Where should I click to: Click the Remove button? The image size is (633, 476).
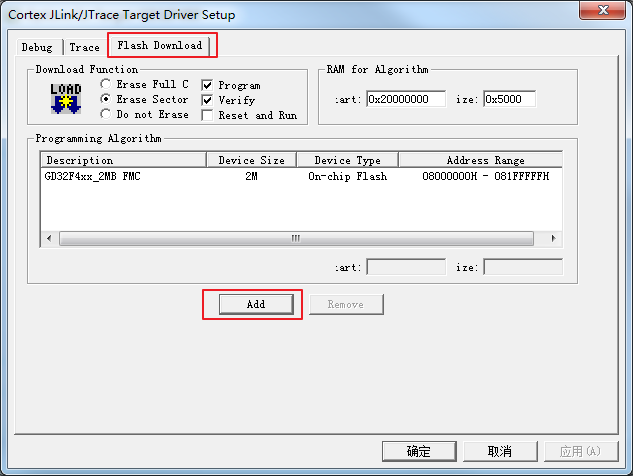[346, 304]
